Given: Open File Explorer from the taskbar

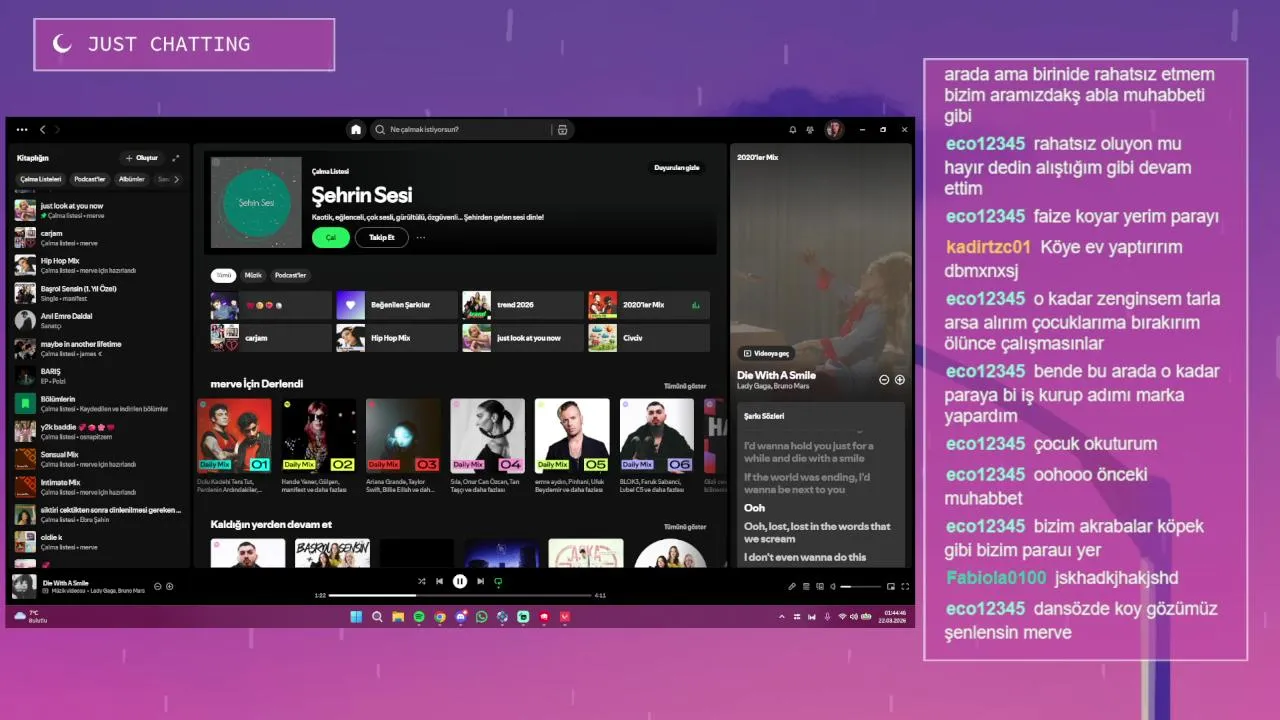Looking at the screenshot, I should pos(398,617).
